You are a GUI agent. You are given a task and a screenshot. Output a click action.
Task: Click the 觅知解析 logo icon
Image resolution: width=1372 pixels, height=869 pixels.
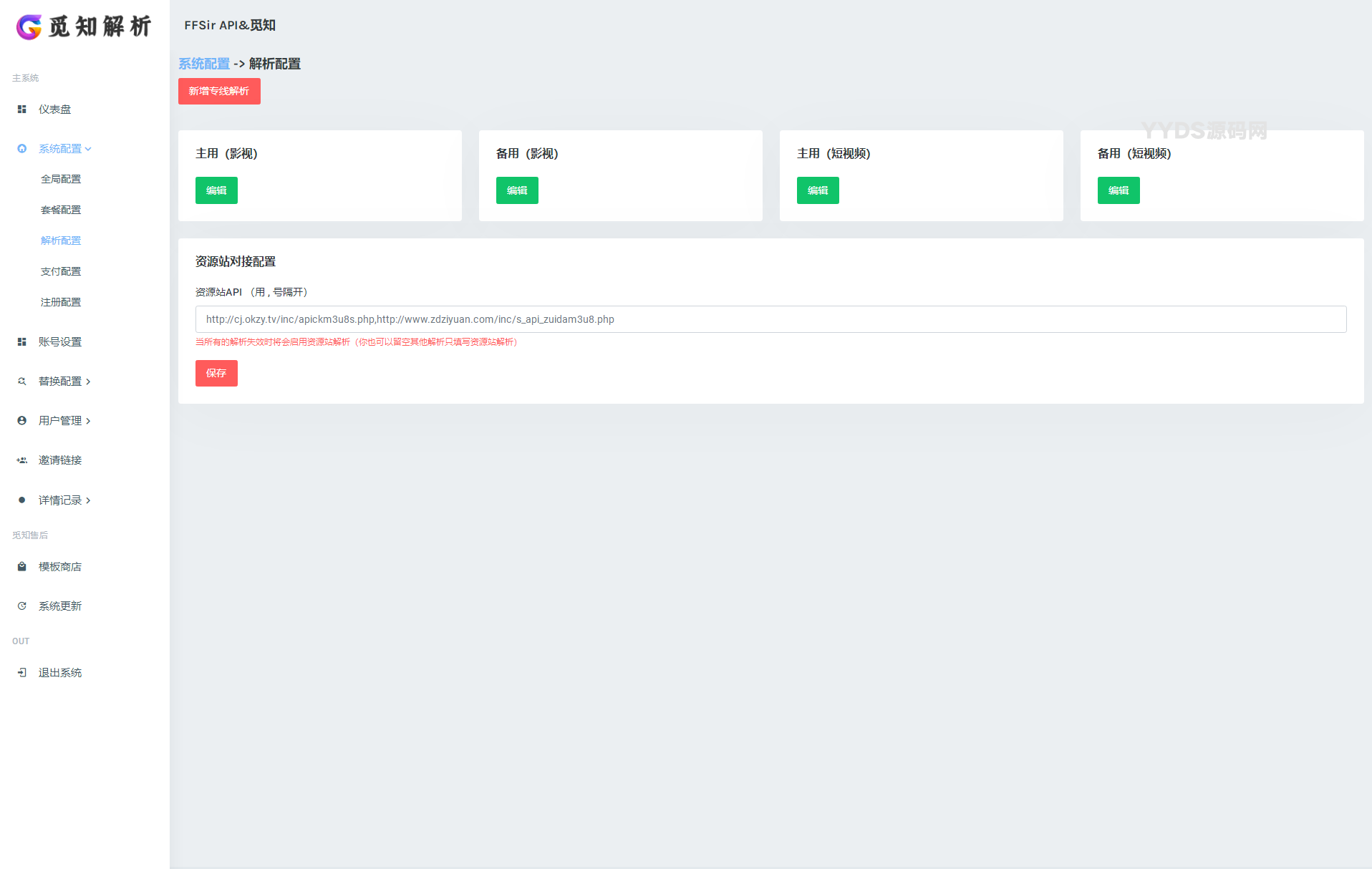click(29, 26)
